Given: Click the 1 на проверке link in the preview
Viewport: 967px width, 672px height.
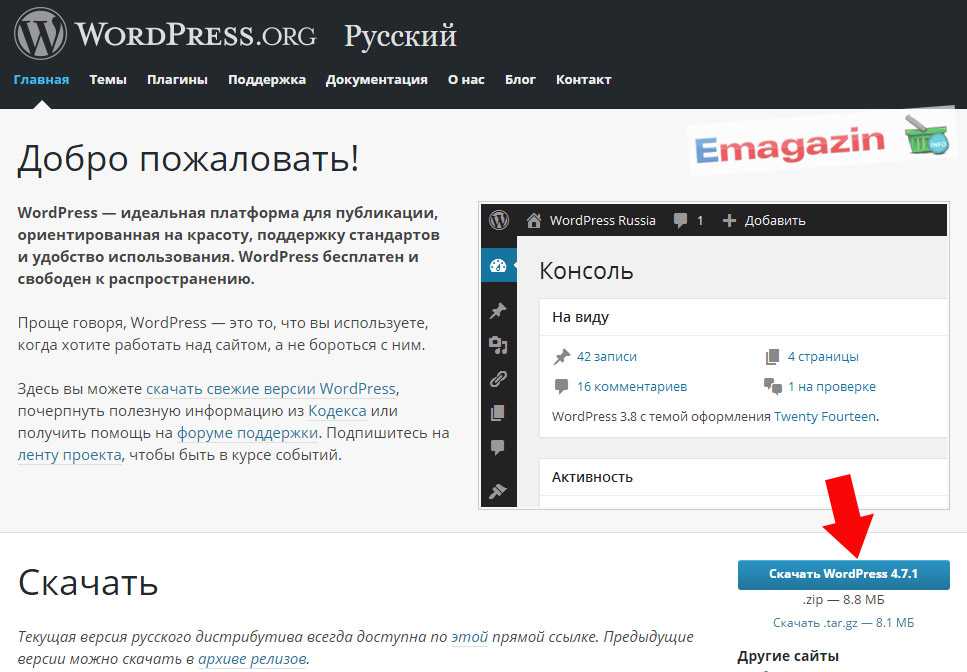Looking at the screenshot, I should pos(832,387).
